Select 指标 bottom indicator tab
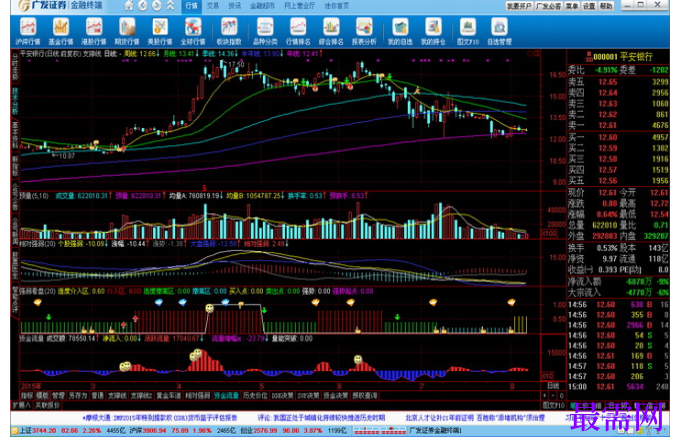 coord(27,395)
